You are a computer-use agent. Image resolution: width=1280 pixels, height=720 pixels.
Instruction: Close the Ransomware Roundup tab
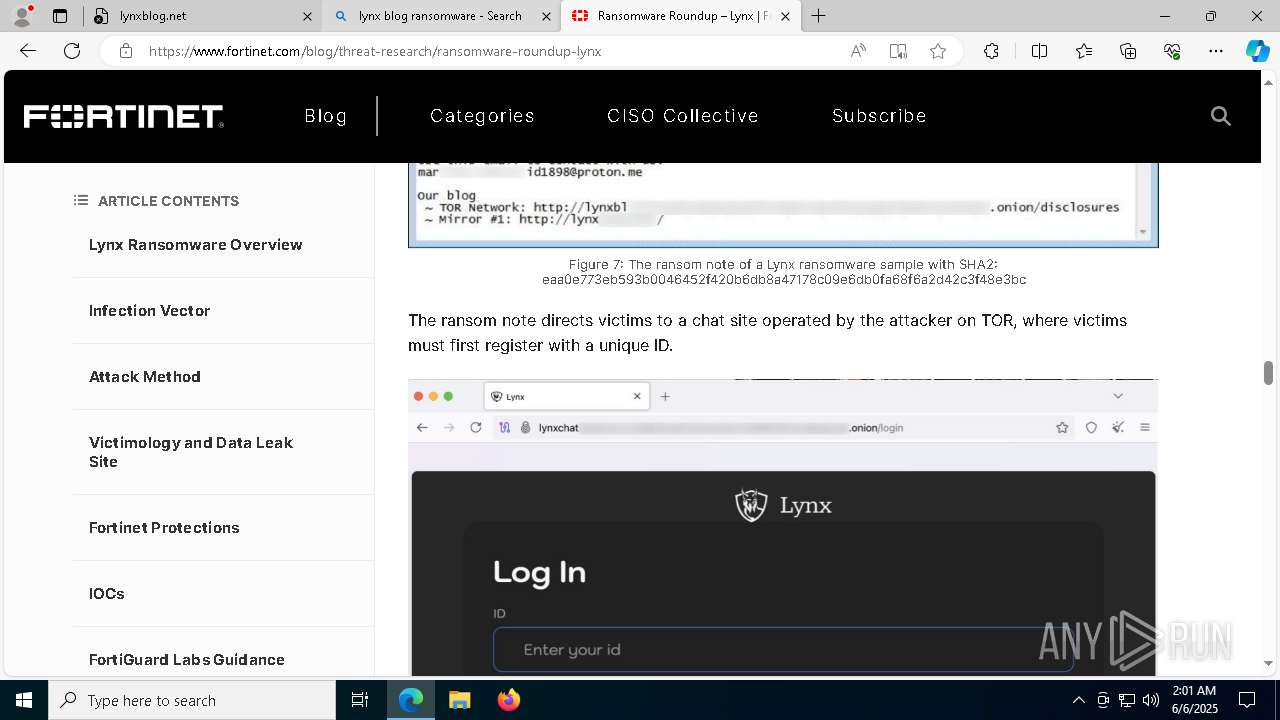tap(785, 16)
